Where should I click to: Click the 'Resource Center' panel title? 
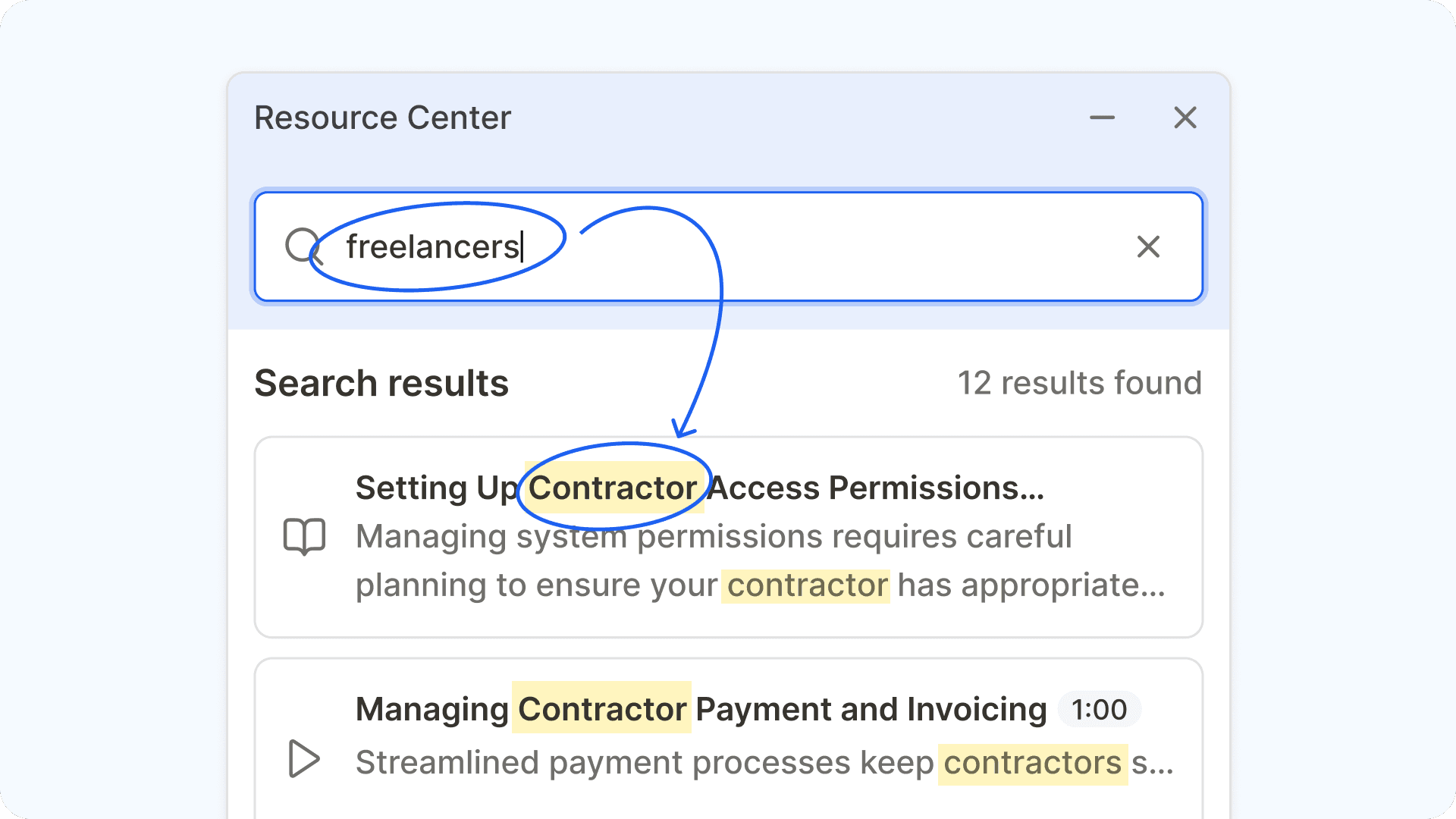click(x=382, y=118)
